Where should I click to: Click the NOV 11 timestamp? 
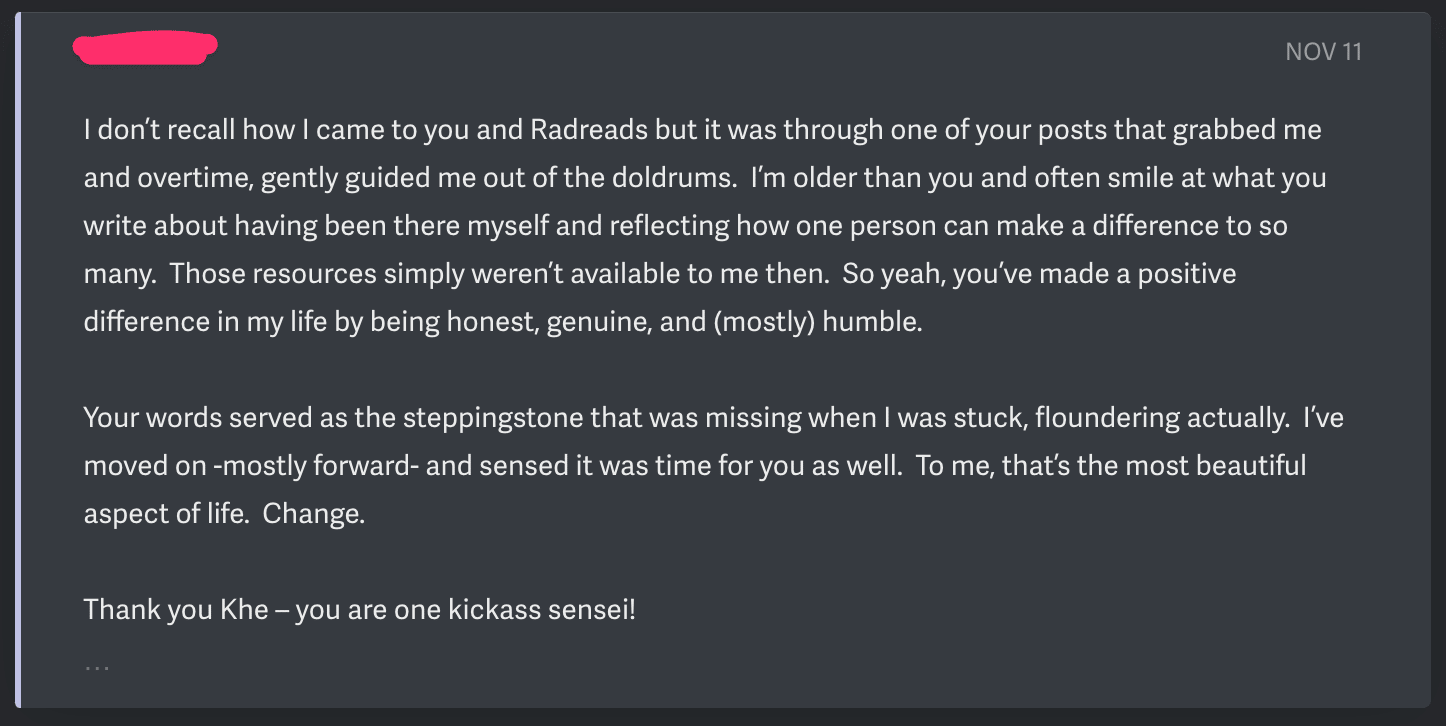click(x=1324, y=52)
